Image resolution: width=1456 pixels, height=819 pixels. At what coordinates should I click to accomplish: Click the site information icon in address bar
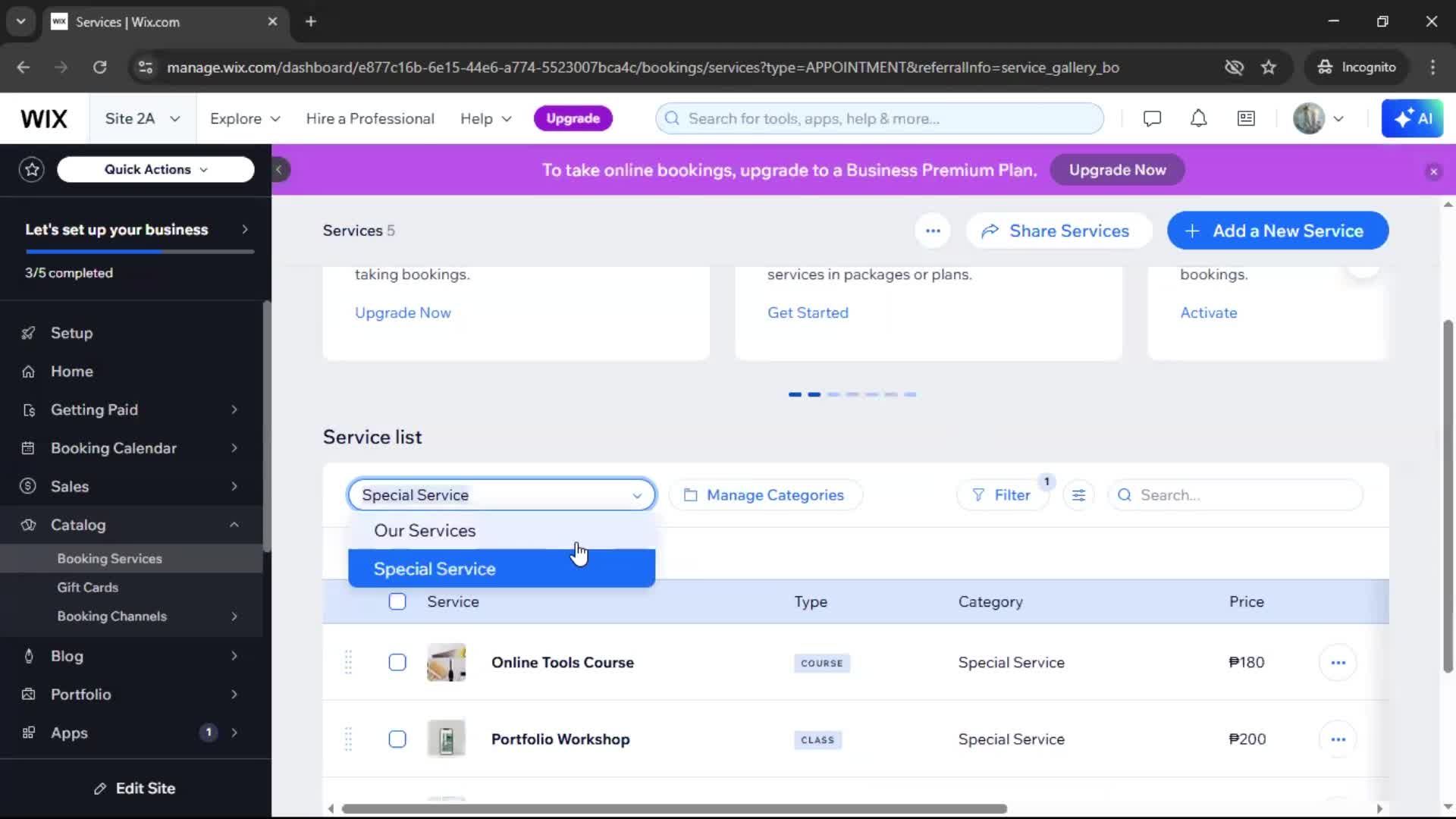(145, 67)
